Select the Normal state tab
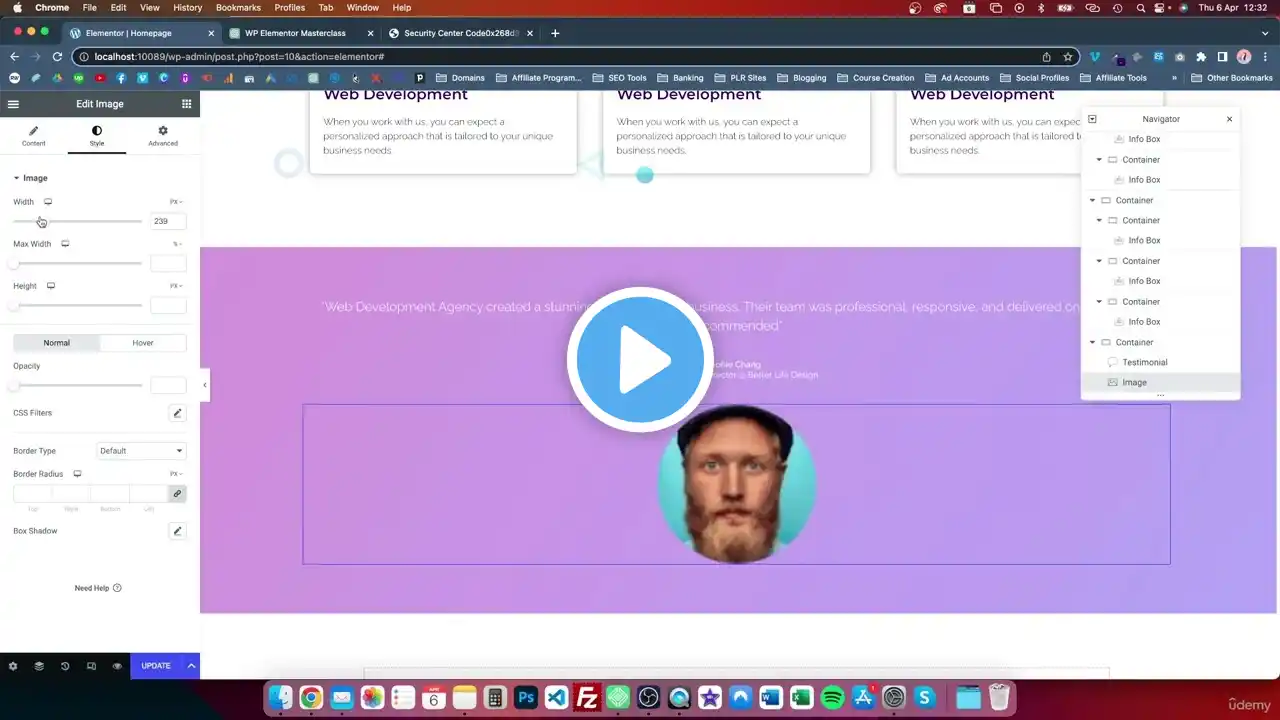1280x720 pixels. click(56, 343)
